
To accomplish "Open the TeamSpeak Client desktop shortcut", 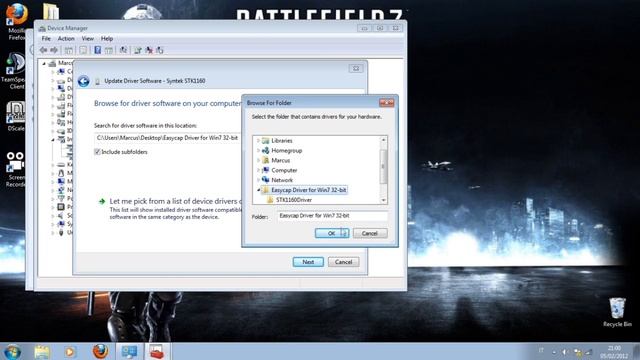I will [13, 71].
